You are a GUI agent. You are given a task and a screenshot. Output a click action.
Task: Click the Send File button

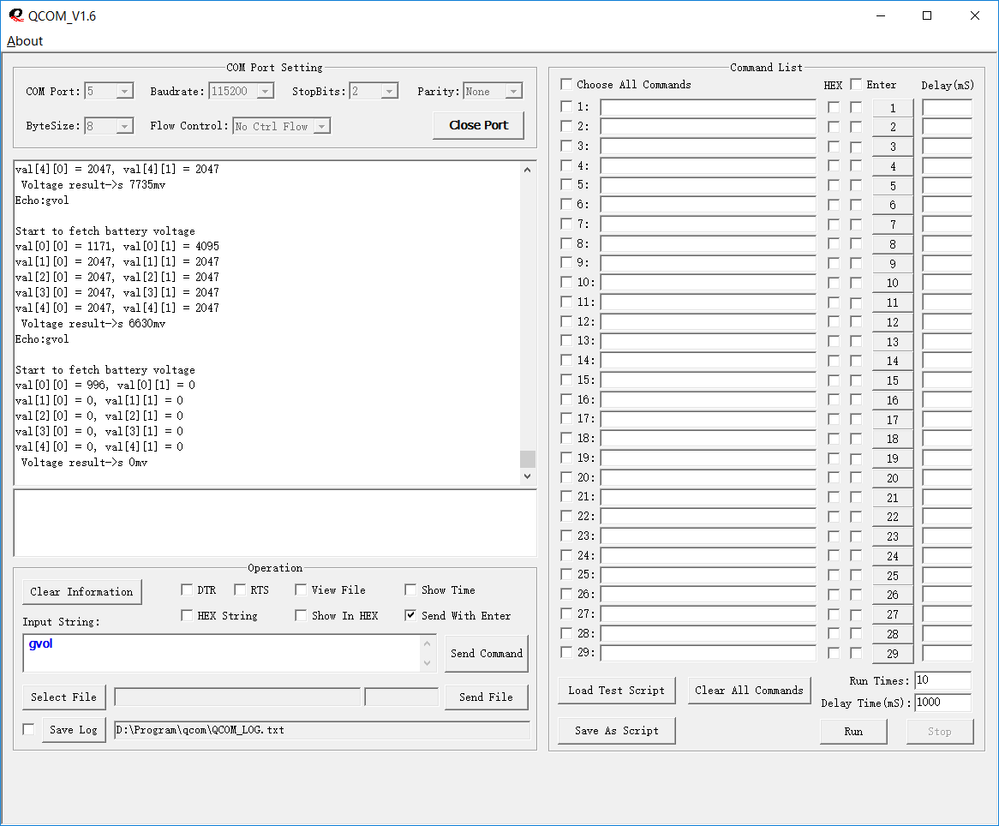(x=486, y=697)
